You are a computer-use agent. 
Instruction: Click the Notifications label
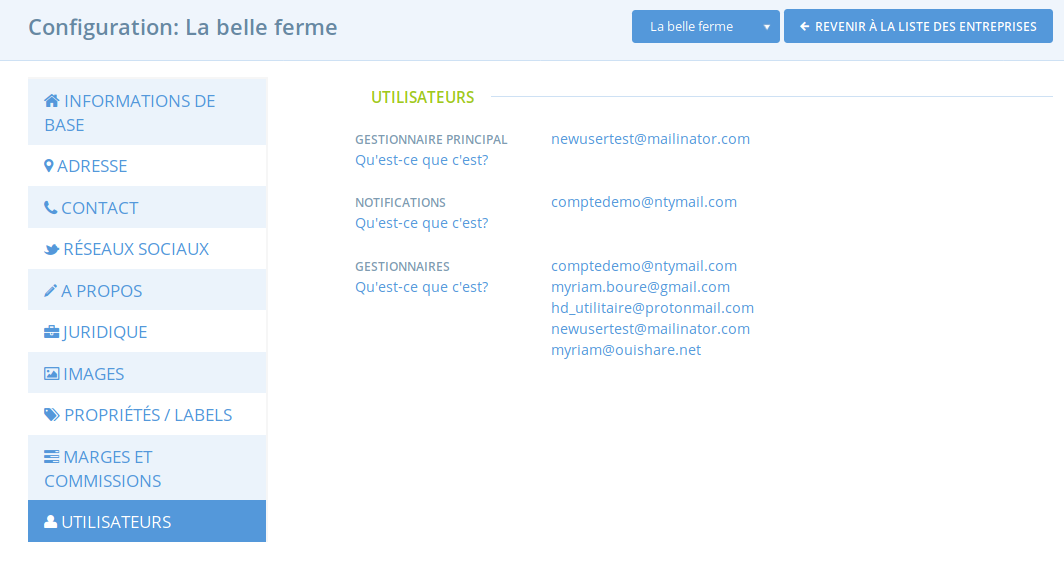click(x=400, y=202)
